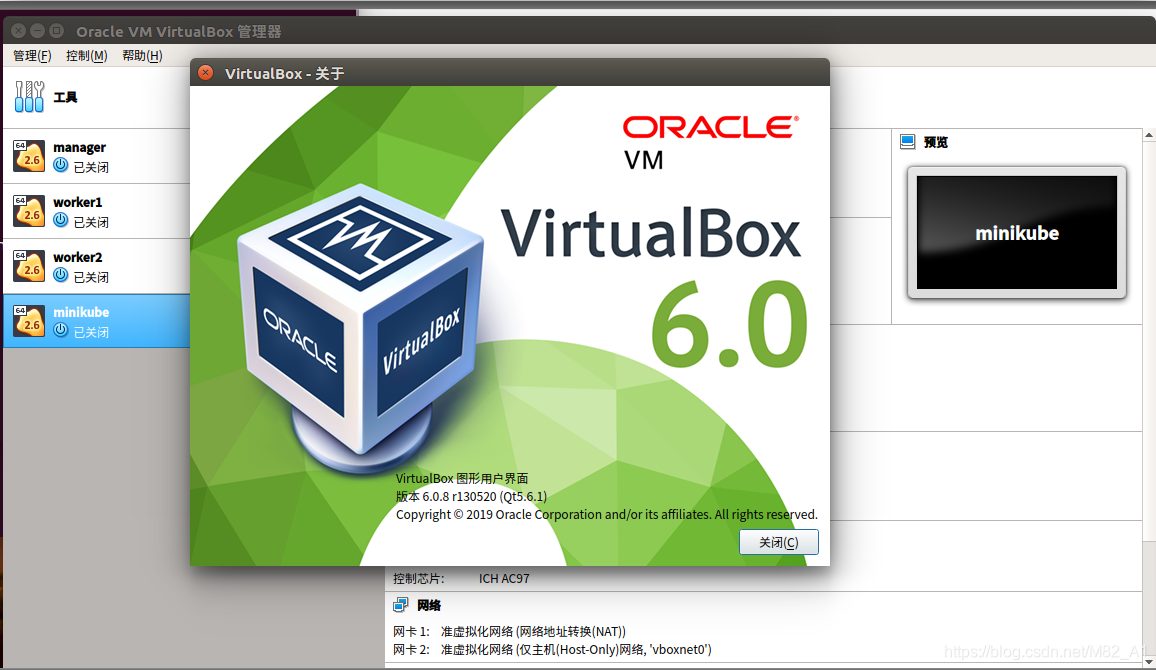Click the minikube preview thumbnail
This screenshot has height=670, width=1156.
[1017, 232]
